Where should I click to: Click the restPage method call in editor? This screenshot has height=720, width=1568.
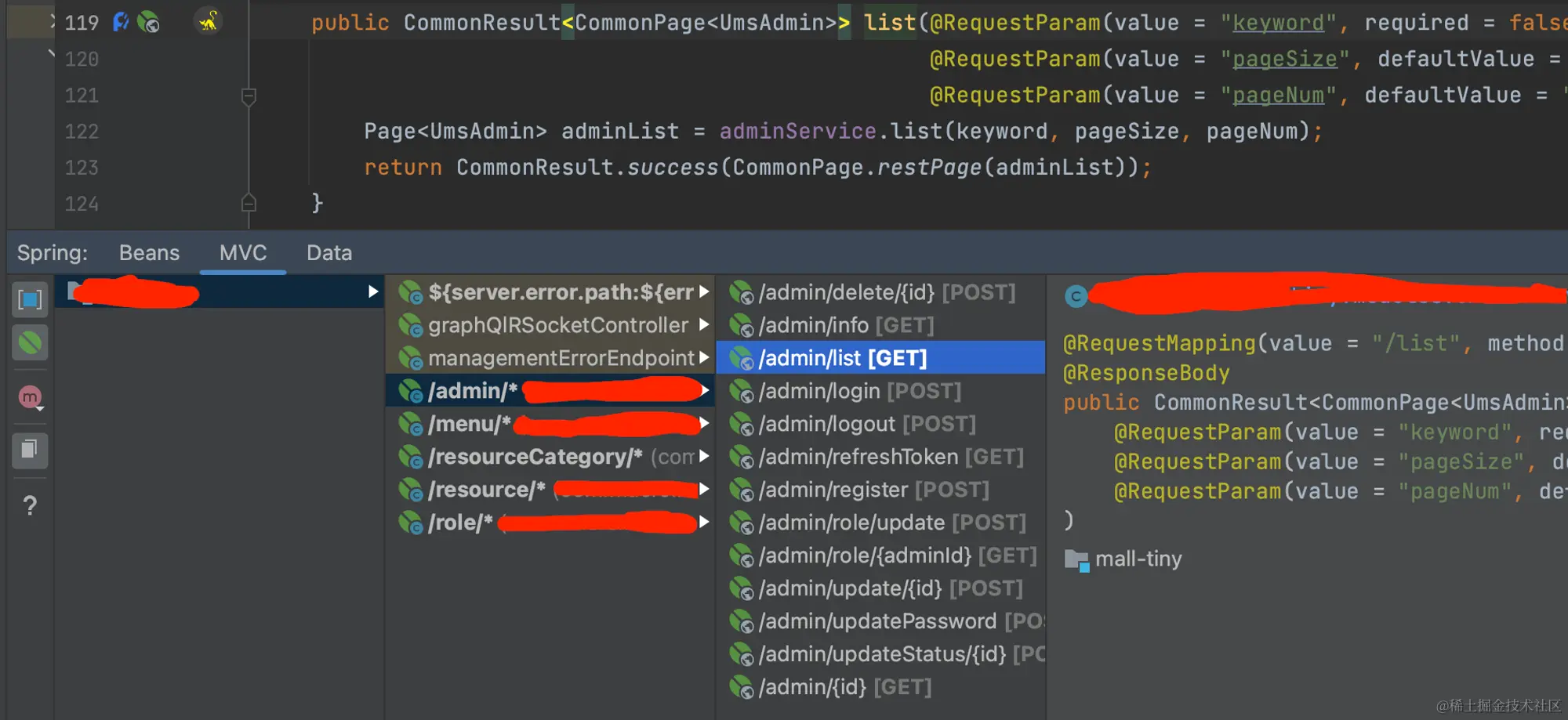[x=929, y=167]
